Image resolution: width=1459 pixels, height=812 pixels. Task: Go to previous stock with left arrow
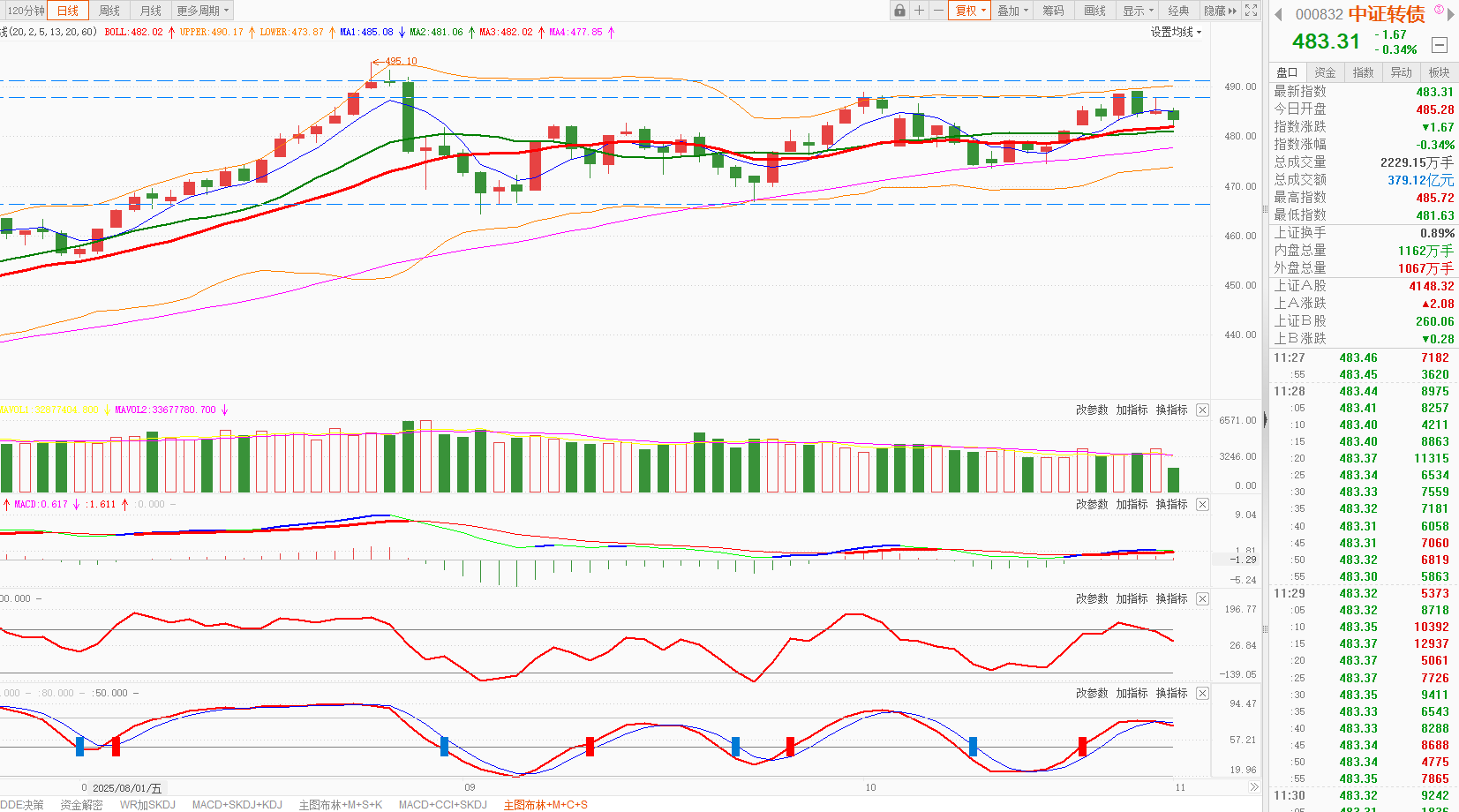tap(1278, 14)
